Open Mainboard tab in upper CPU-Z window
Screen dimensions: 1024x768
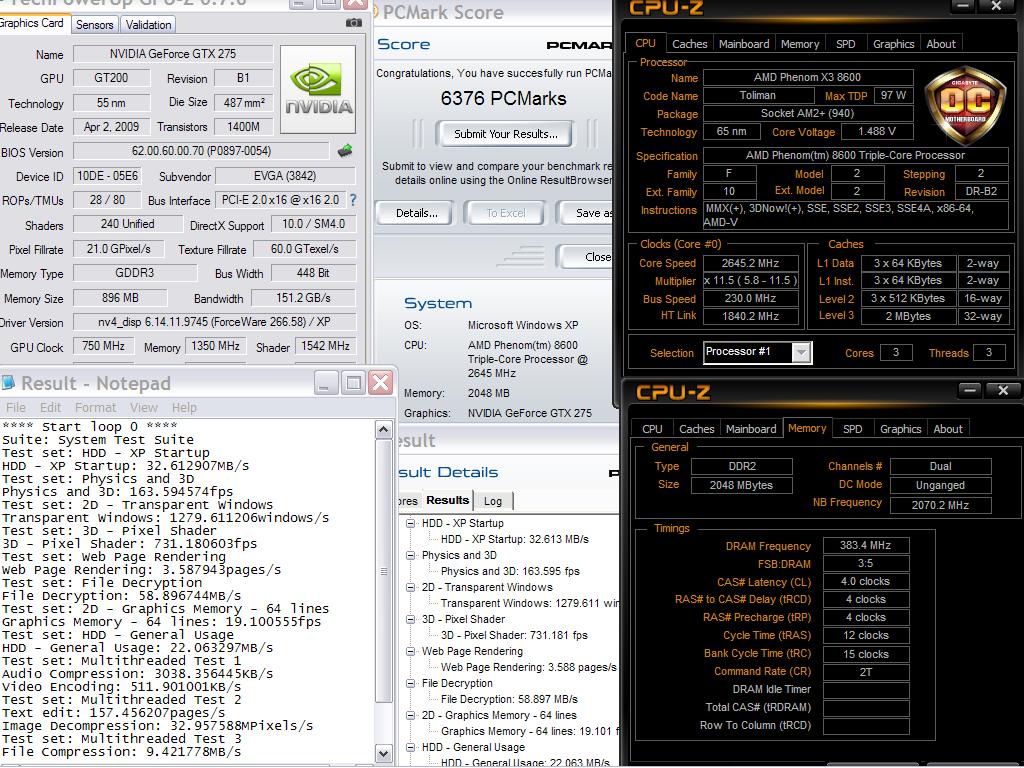(x=744, y=44)
